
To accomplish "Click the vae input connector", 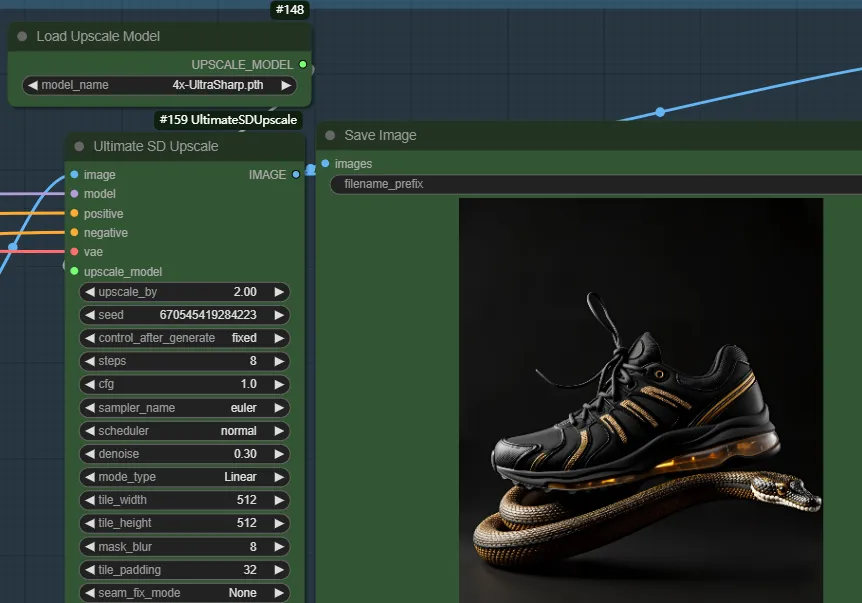I will (74, 252).
